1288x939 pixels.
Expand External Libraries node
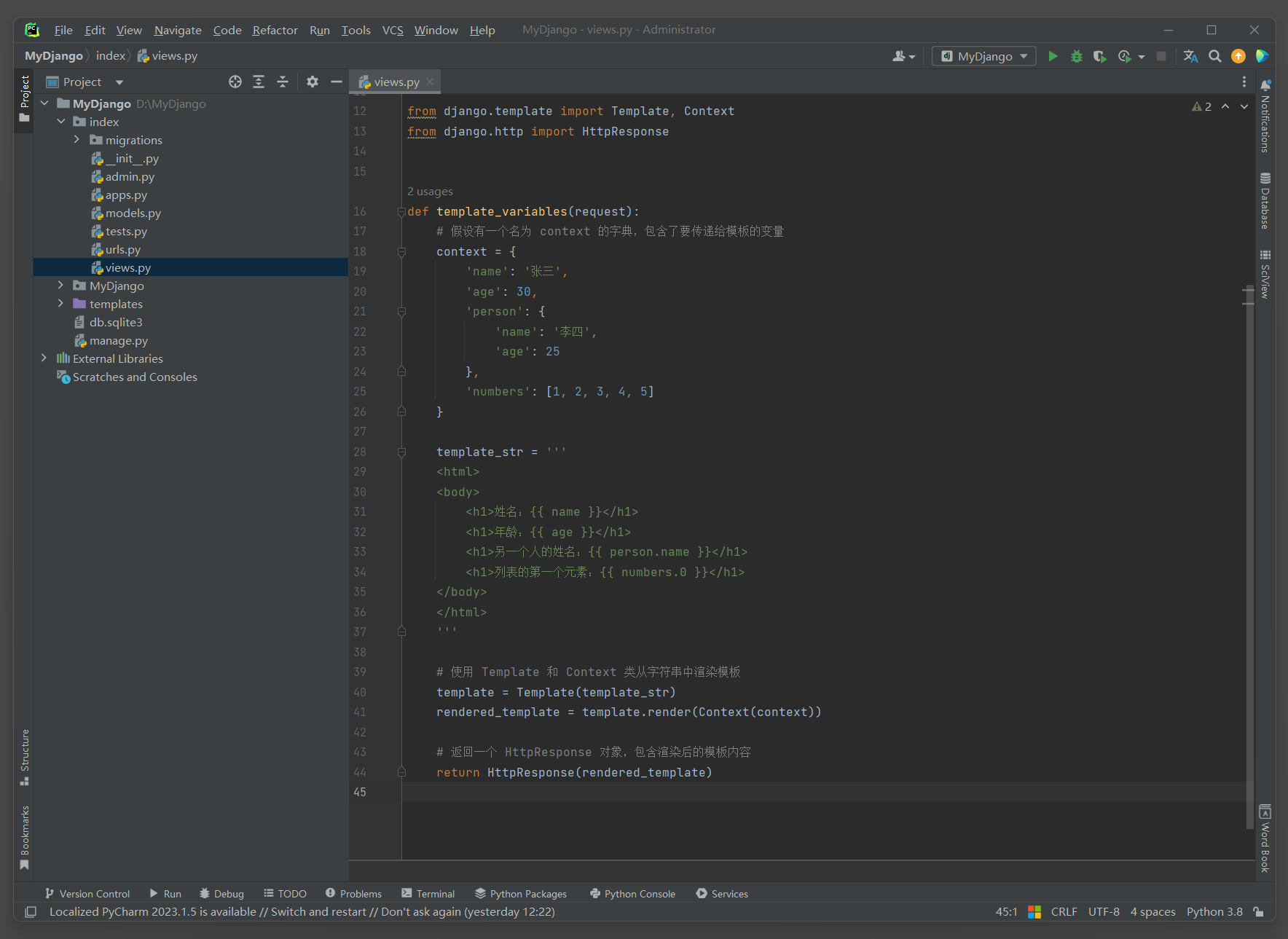pyautogui.click(x=45, y=358)
